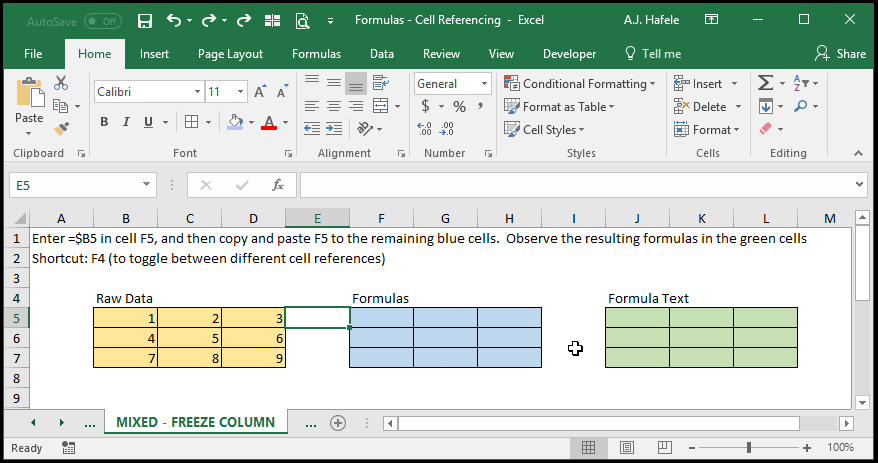Open the Calibri font name dropdown
The height and width of the screenshot is (463, 878).
point(197,92)
